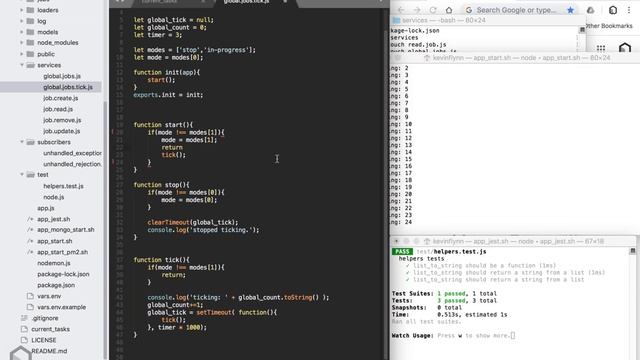Screen dimensions: 640x360
Task: Click the vars.env file icon
Action: click(30, 296)
